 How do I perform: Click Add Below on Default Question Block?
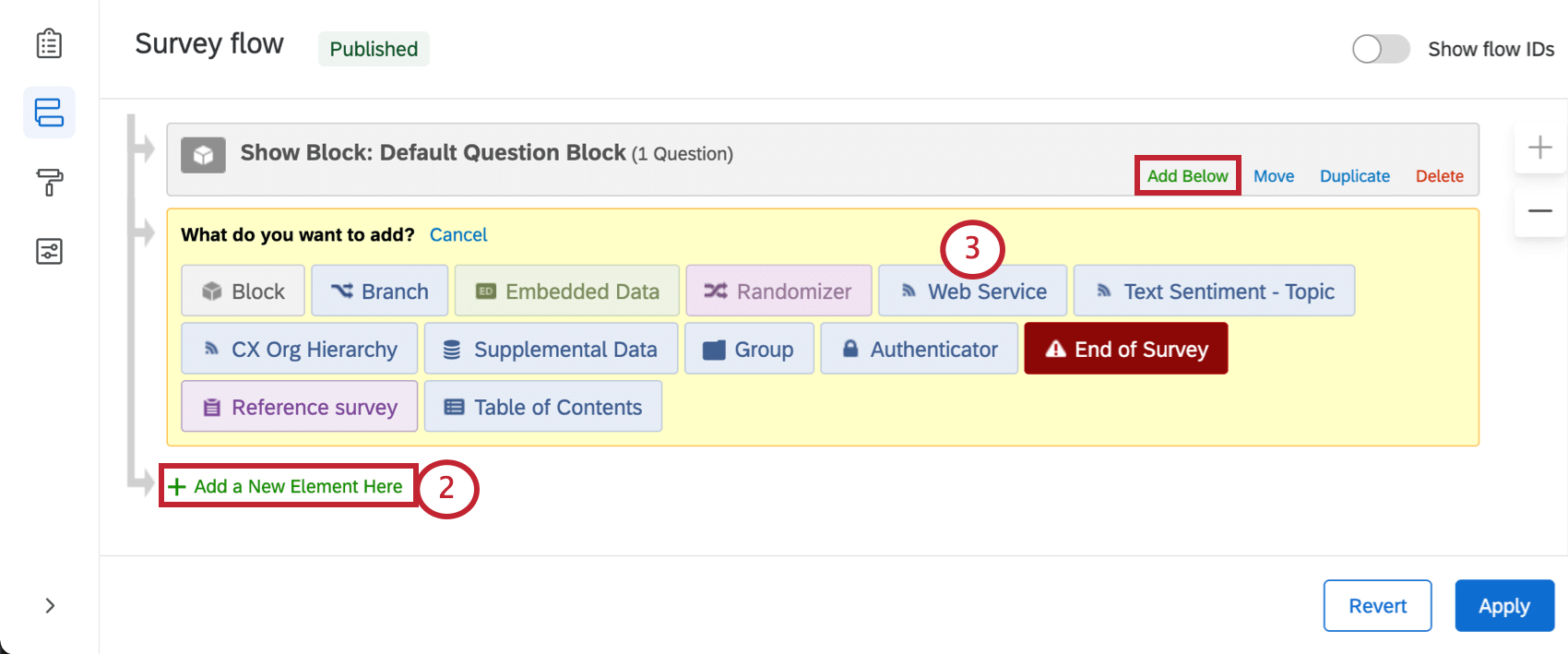click(x=1187, y=175)
